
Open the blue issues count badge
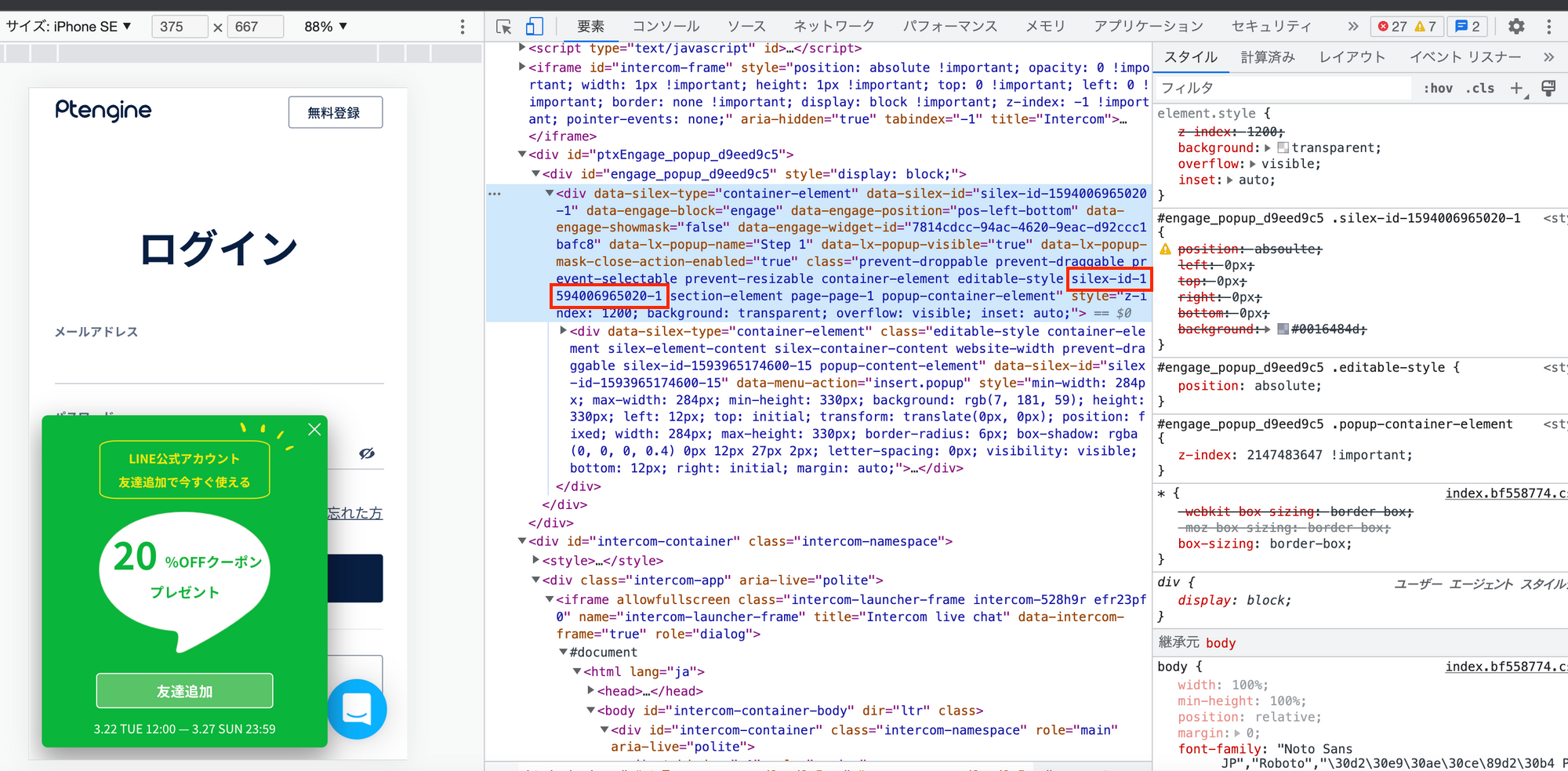[1468, 27]
